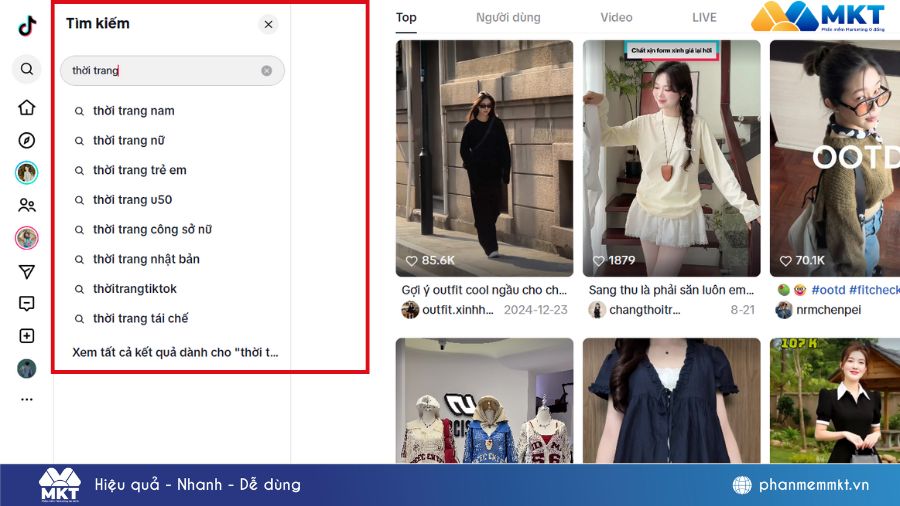The image size is (900, 506).
Task: Click the TikTok logo icon
Action: click(x=27, y=27)
